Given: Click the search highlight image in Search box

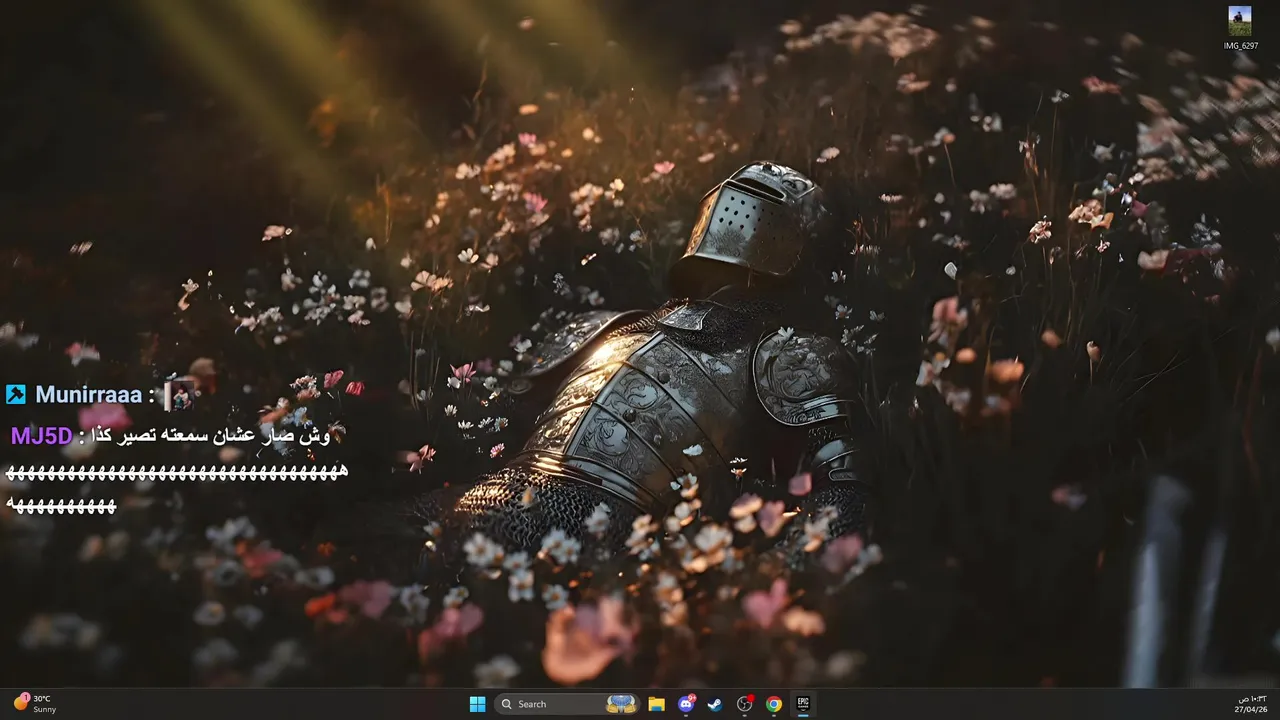Looking at the screenshot, I should coord(622,704).
